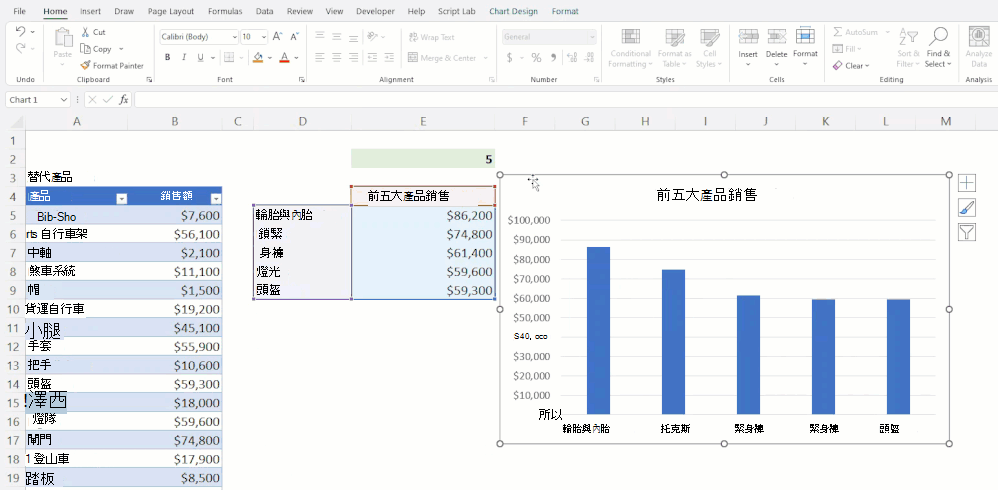Image resolution: width=998 pixels, height=490 pixels.
Task: Select the Format Painter tool
Action: [x=112, y=66]
